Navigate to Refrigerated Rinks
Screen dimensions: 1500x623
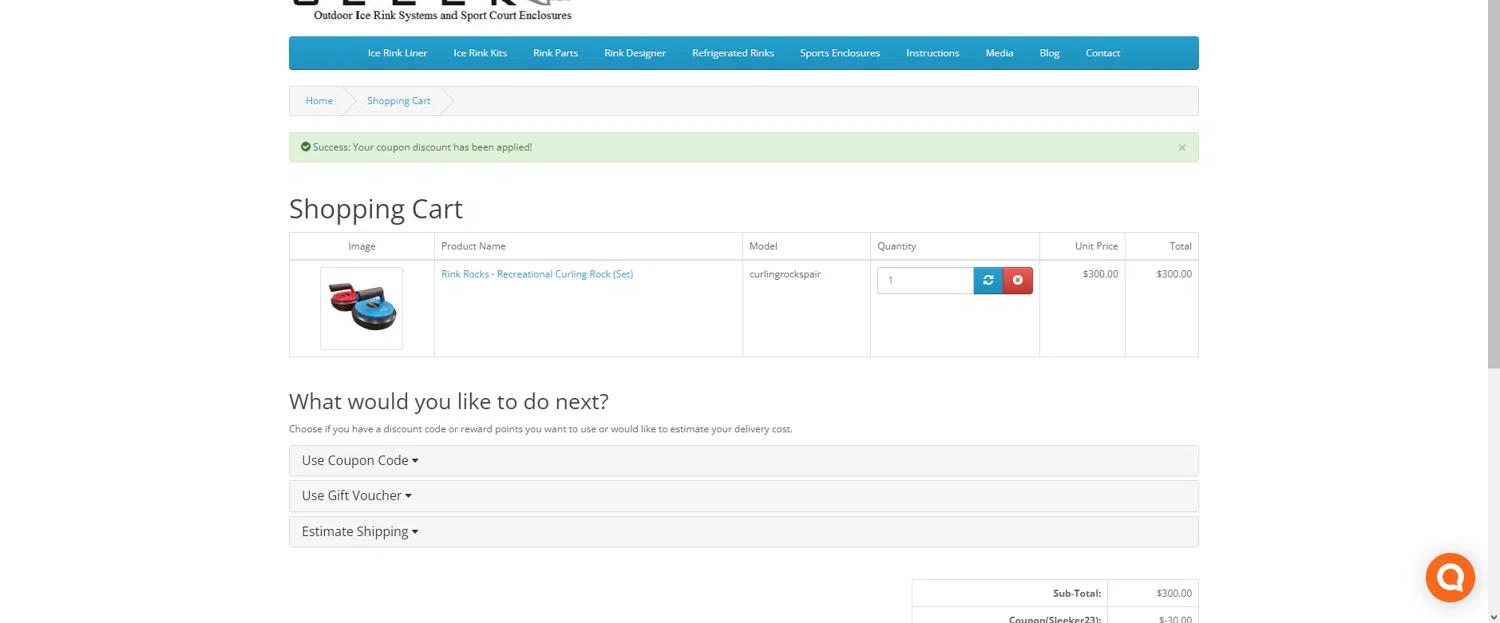(x=732, y=53)
